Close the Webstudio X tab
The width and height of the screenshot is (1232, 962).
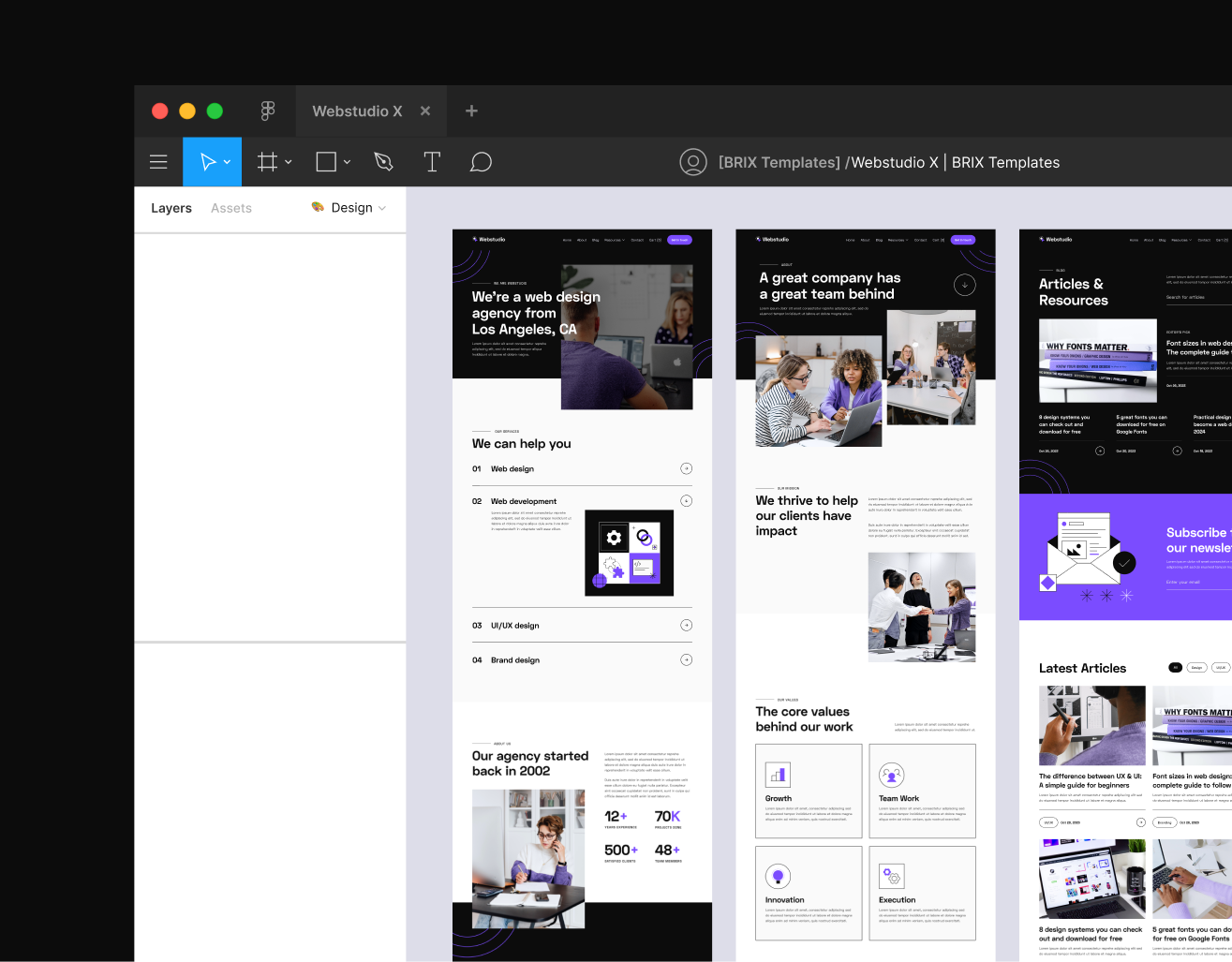point(425,111)
